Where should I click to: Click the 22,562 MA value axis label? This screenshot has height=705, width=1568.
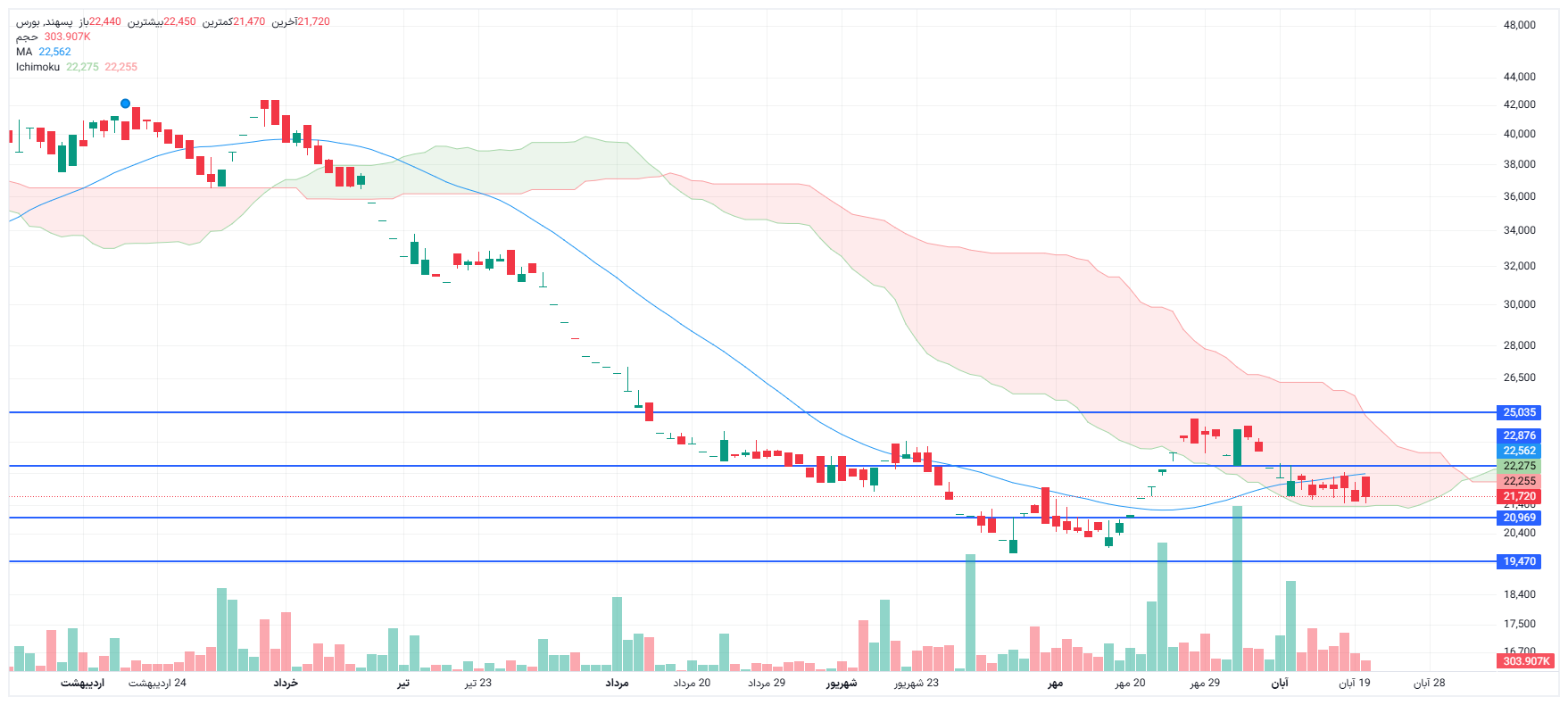1519,451
